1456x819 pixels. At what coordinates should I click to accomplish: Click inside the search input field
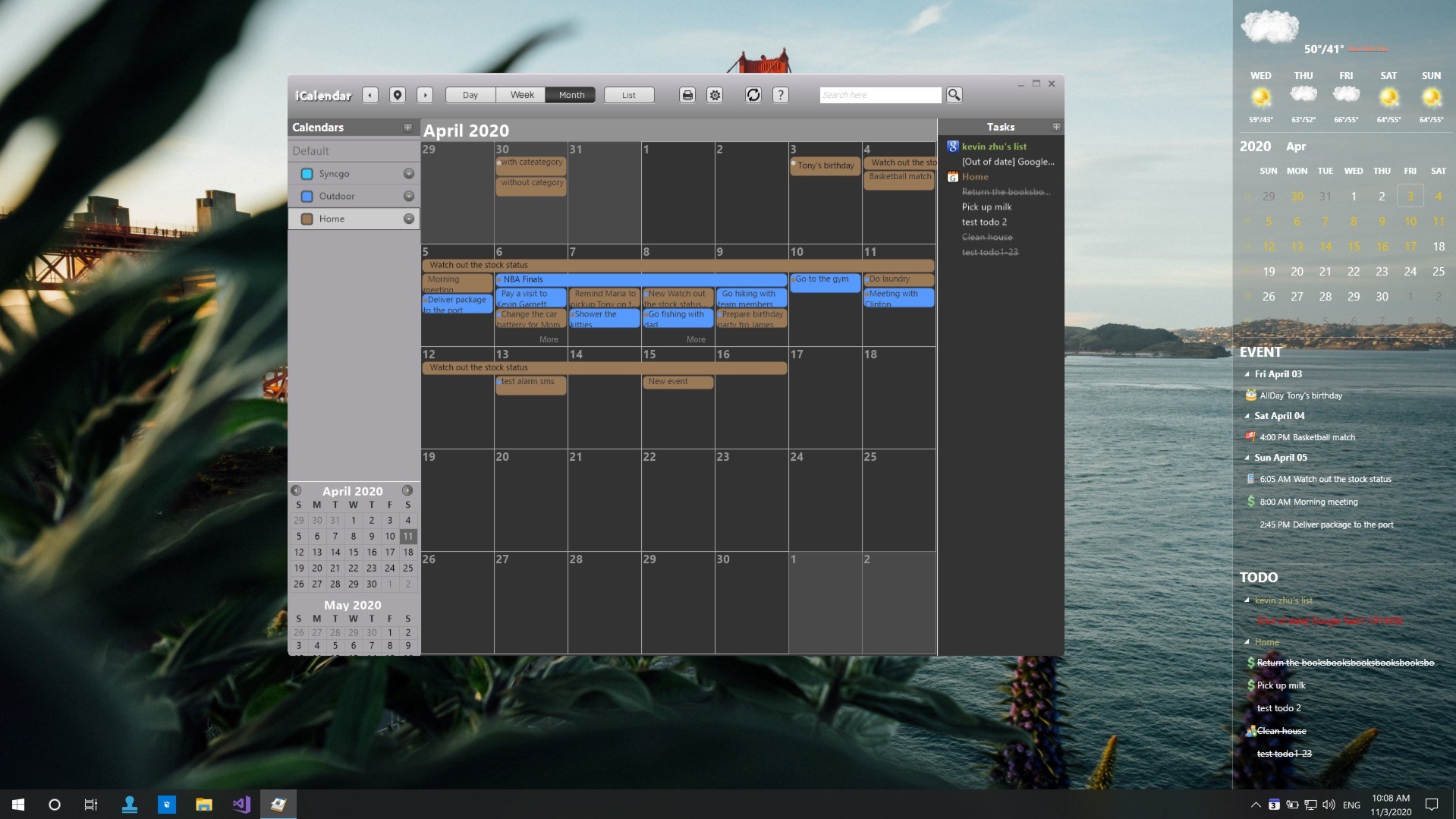880,95
